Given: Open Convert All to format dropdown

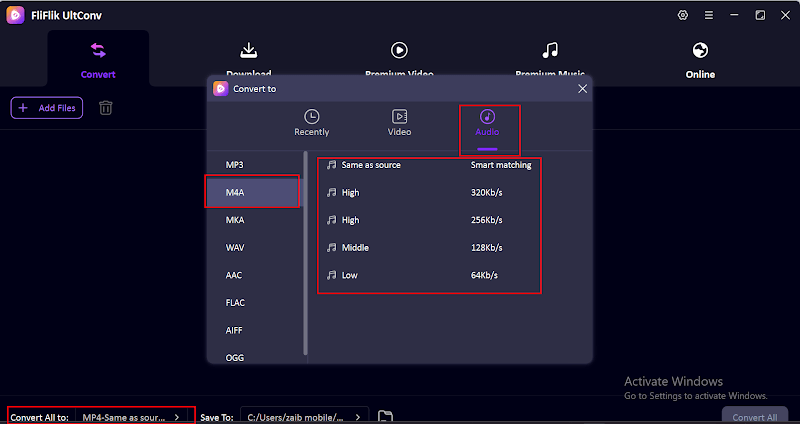Looking at the screenshot, I should (x=131, y=417).
